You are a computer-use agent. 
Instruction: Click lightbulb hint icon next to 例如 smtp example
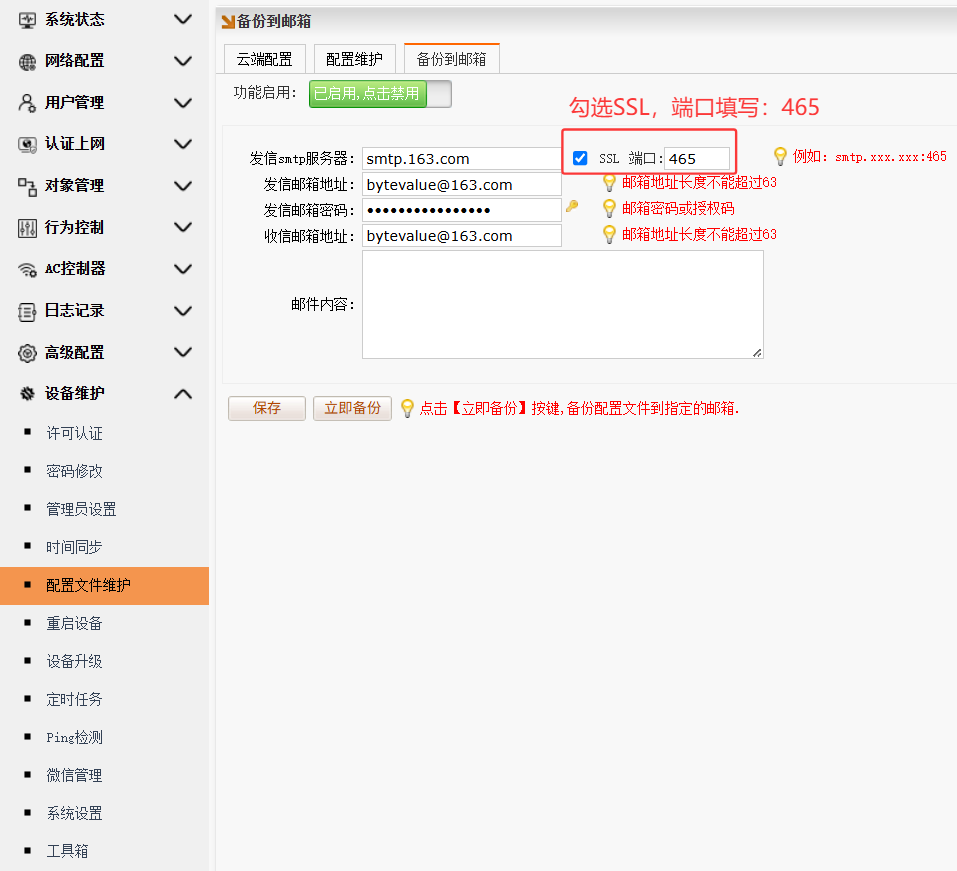(779, 156)
